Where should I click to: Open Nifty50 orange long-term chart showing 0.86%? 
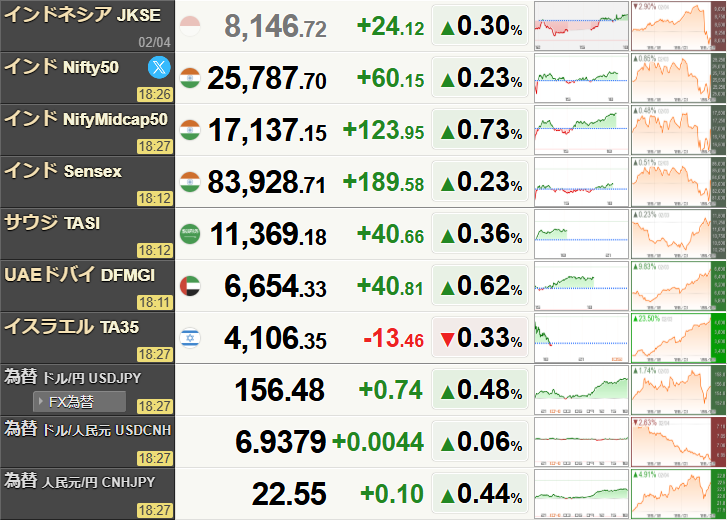click(679, 78)
